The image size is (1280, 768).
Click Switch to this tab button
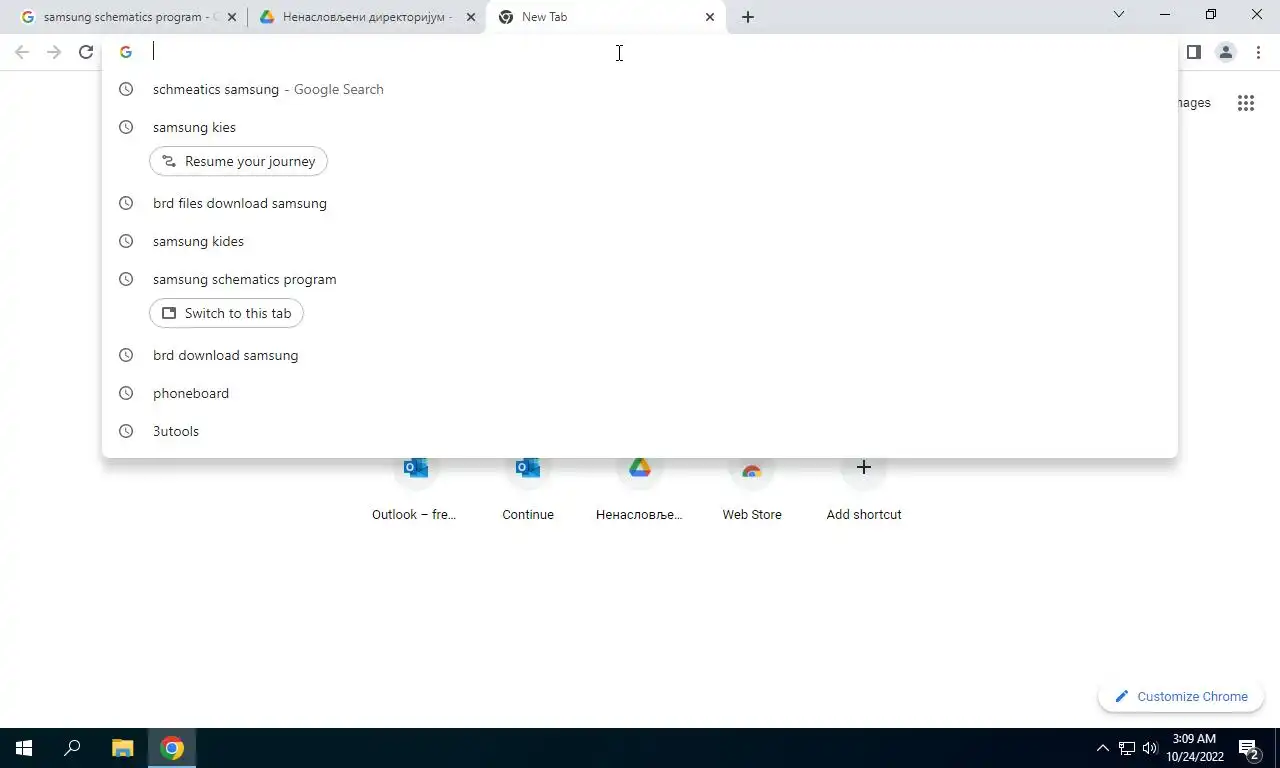point(226,313)
